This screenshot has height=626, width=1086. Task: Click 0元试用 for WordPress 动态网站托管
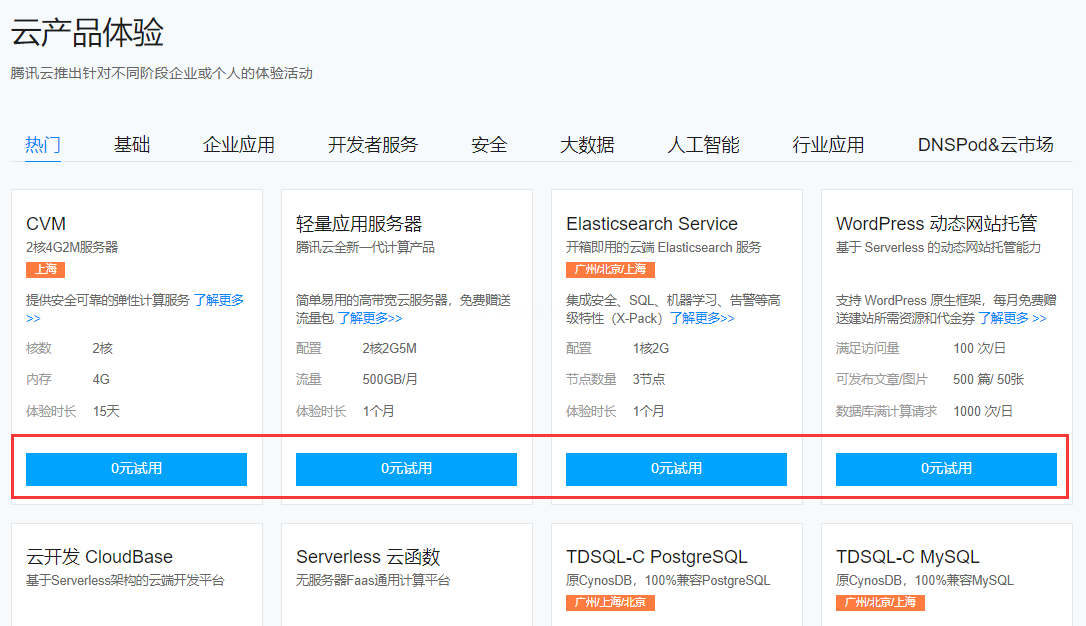946,468
